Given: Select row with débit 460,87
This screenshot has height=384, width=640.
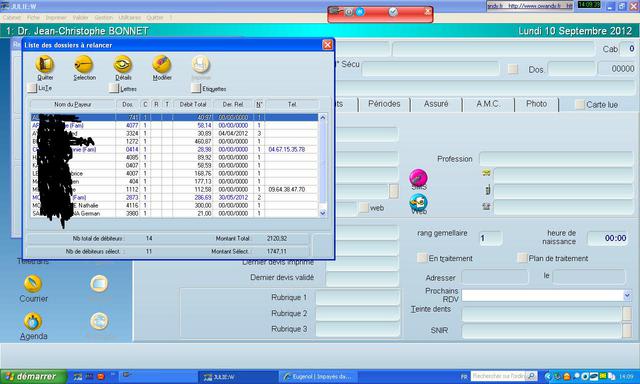Looking at the screenshot, I should (175, 141).
